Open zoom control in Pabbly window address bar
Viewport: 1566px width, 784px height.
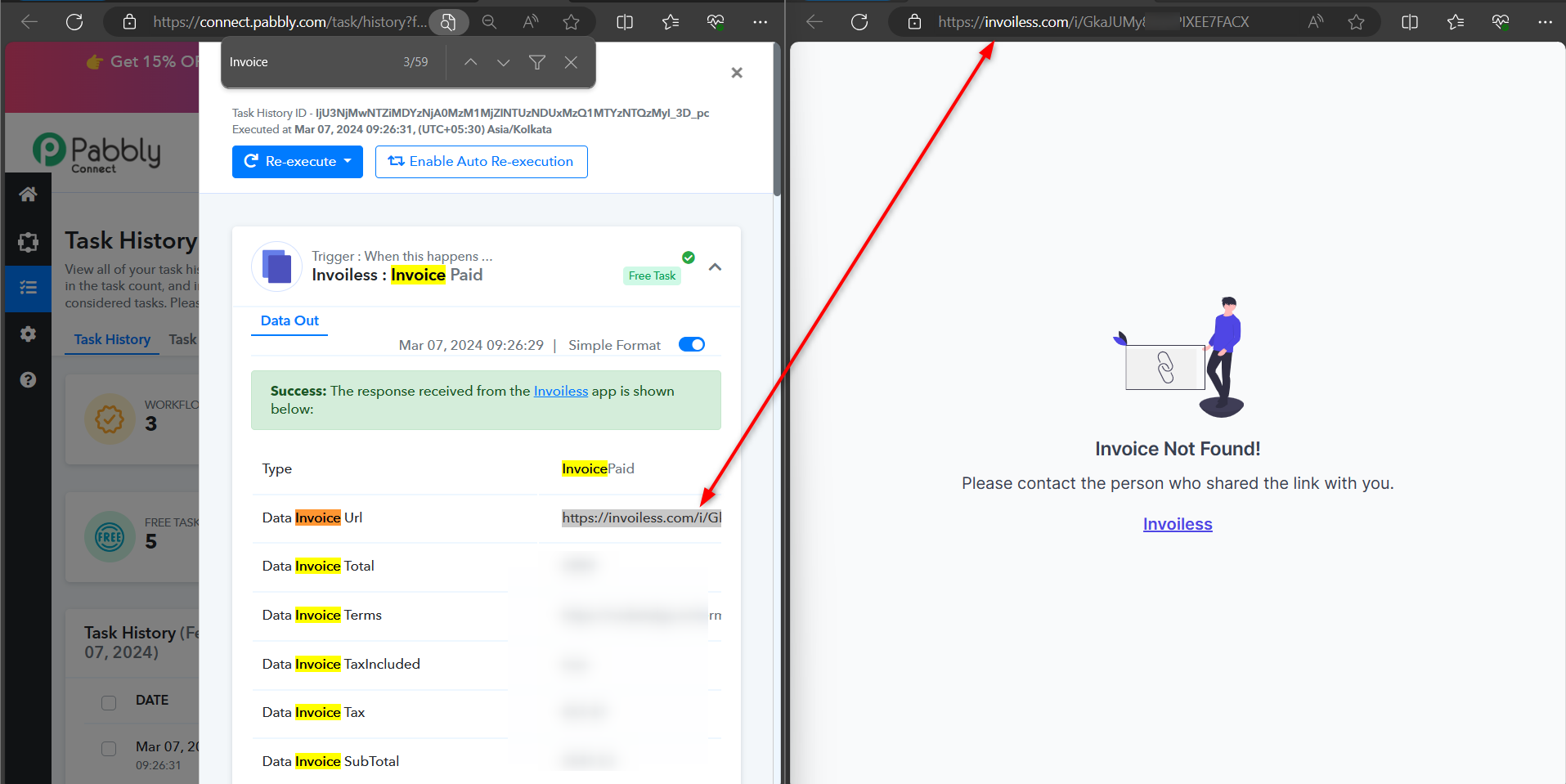489,22
